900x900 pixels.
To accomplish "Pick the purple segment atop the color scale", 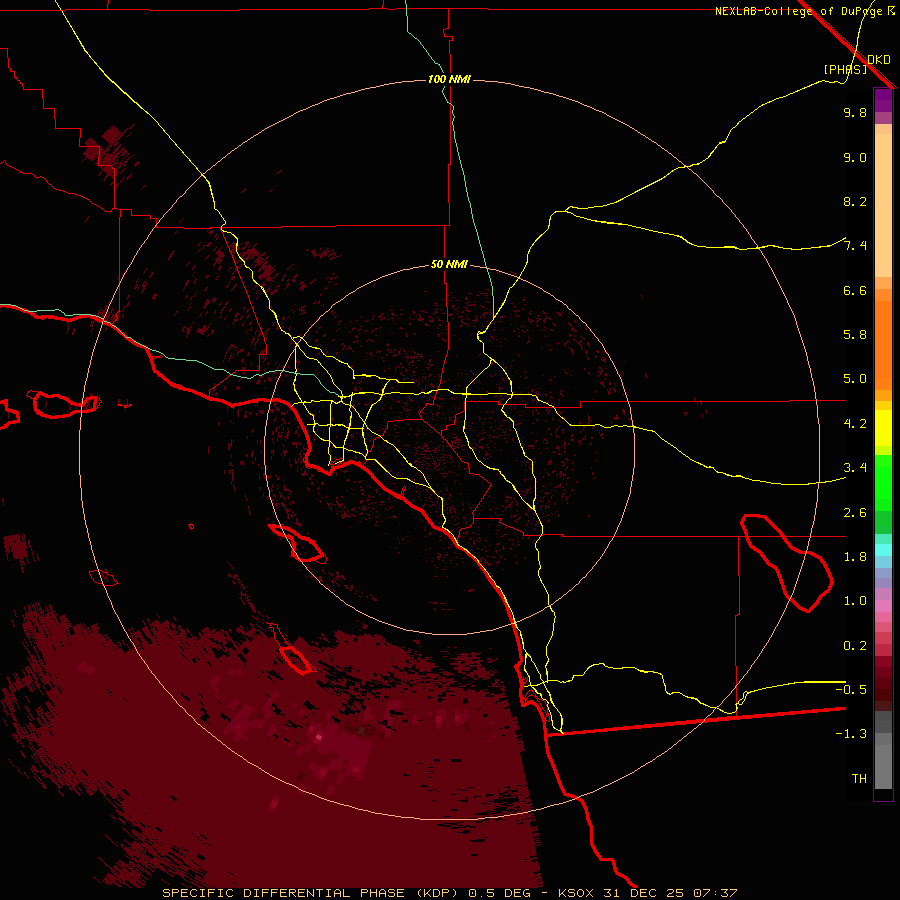I will click(x=883, y=100).
